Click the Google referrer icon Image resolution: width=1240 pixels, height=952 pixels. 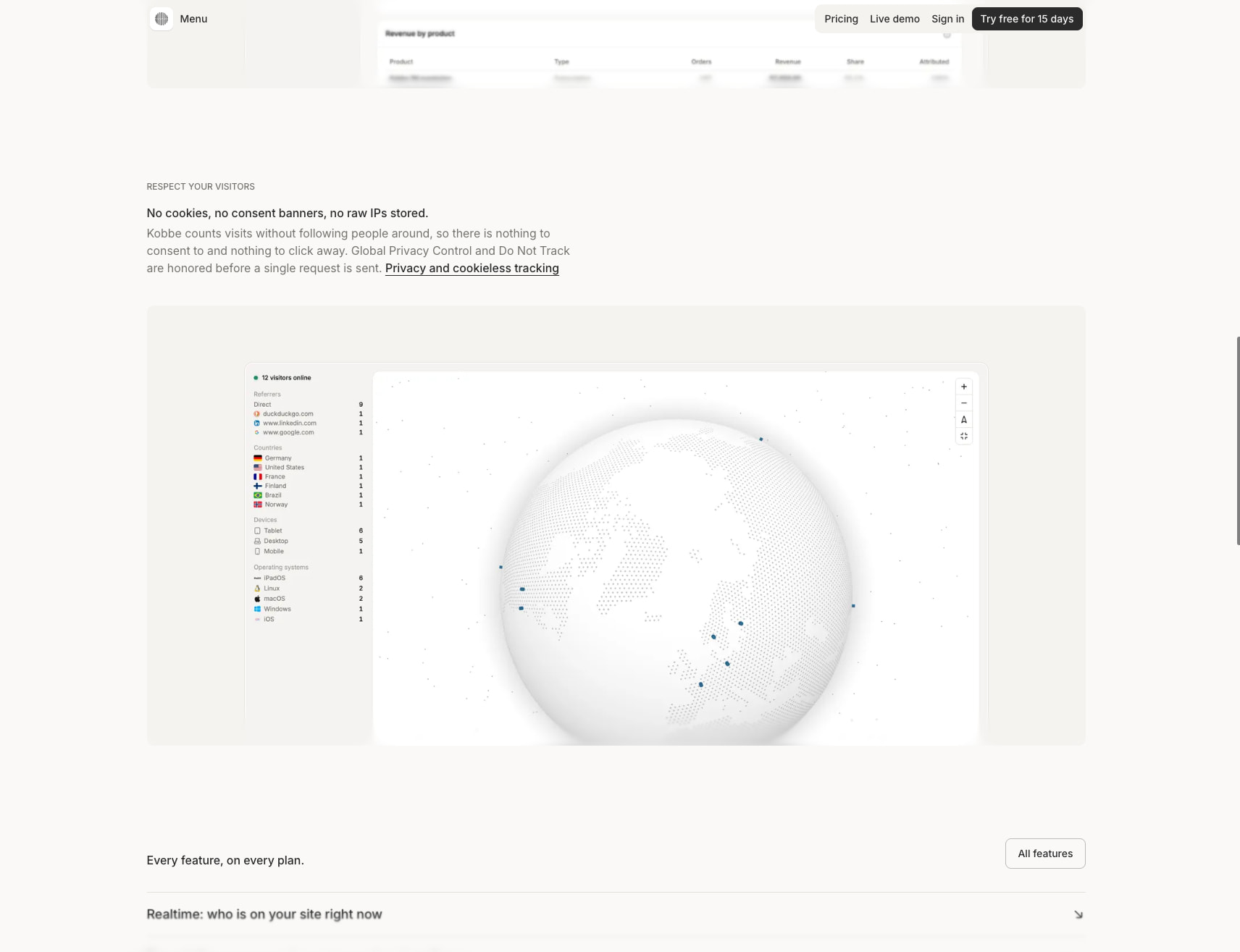(x=256, y=433)
